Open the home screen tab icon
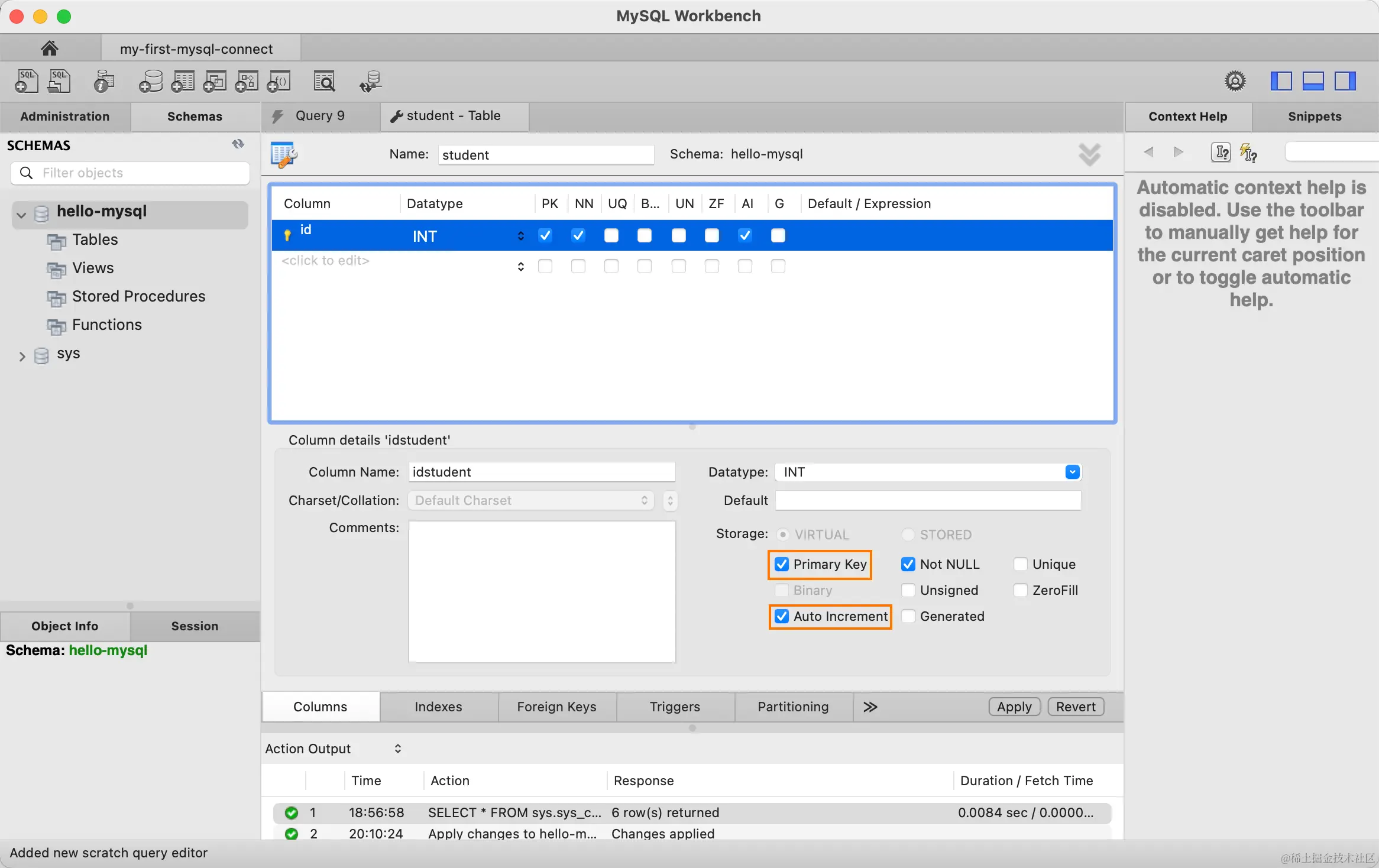 click(50, 48)
